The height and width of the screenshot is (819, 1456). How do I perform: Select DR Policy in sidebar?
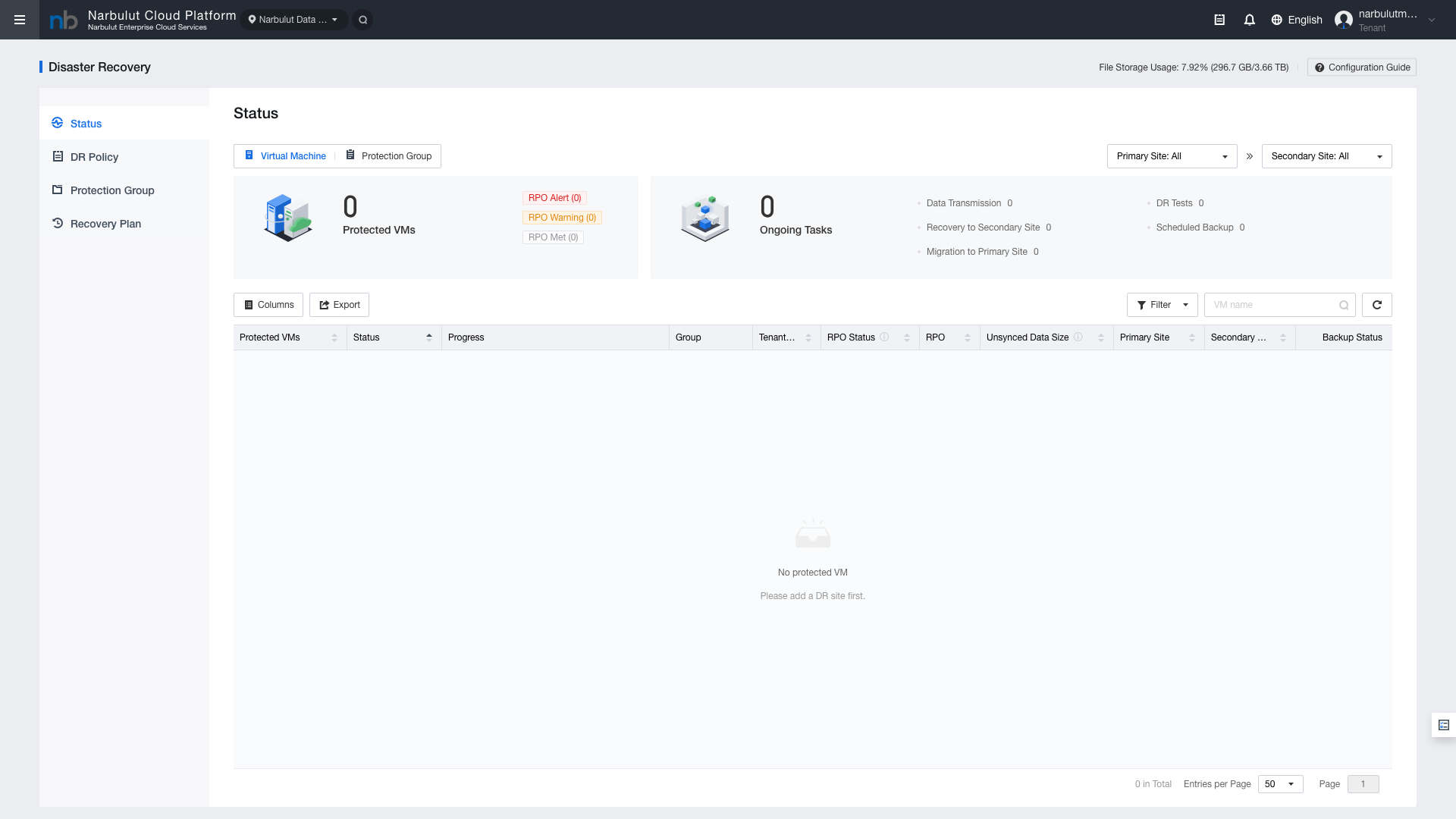pyautogui.click(x=124, y=156)
